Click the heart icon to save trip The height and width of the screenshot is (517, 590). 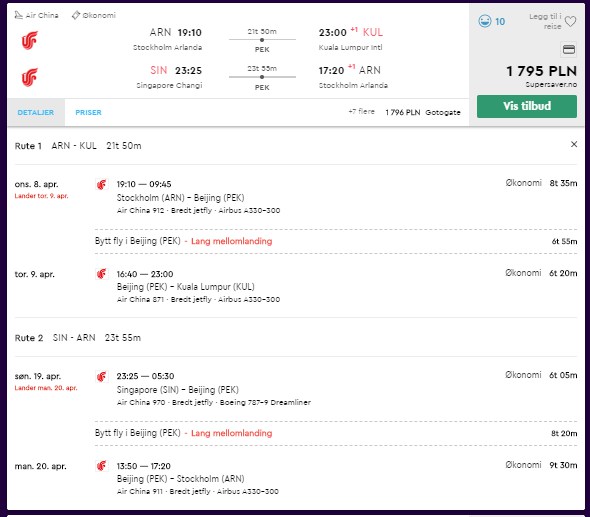(x=570, y=21)
